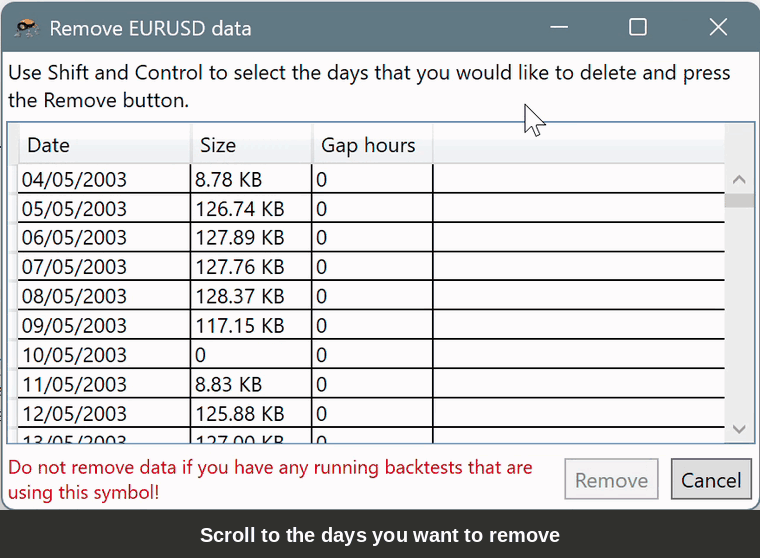Click the Cancel button

coord(711,479)
